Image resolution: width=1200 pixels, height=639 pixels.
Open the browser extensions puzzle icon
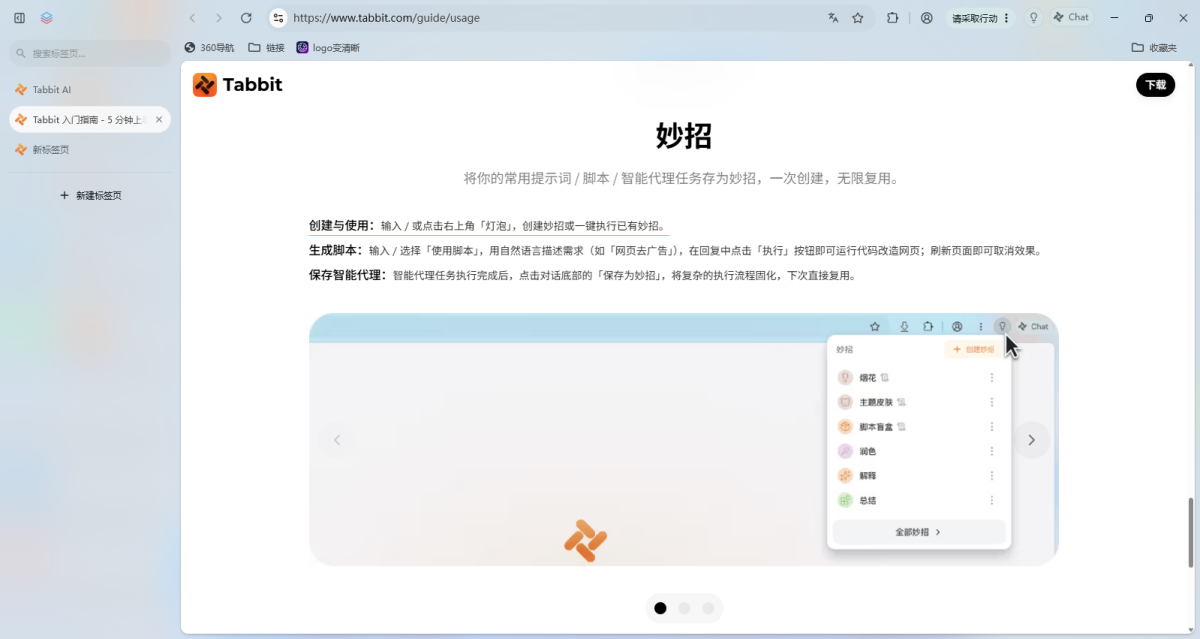click(893, 18)
